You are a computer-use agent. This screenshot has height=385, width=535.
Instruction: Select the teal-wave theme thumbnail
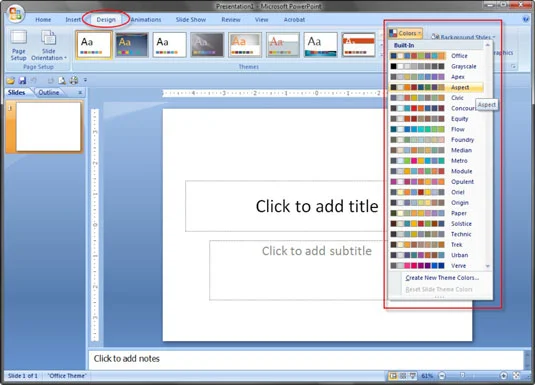[320, 45]
